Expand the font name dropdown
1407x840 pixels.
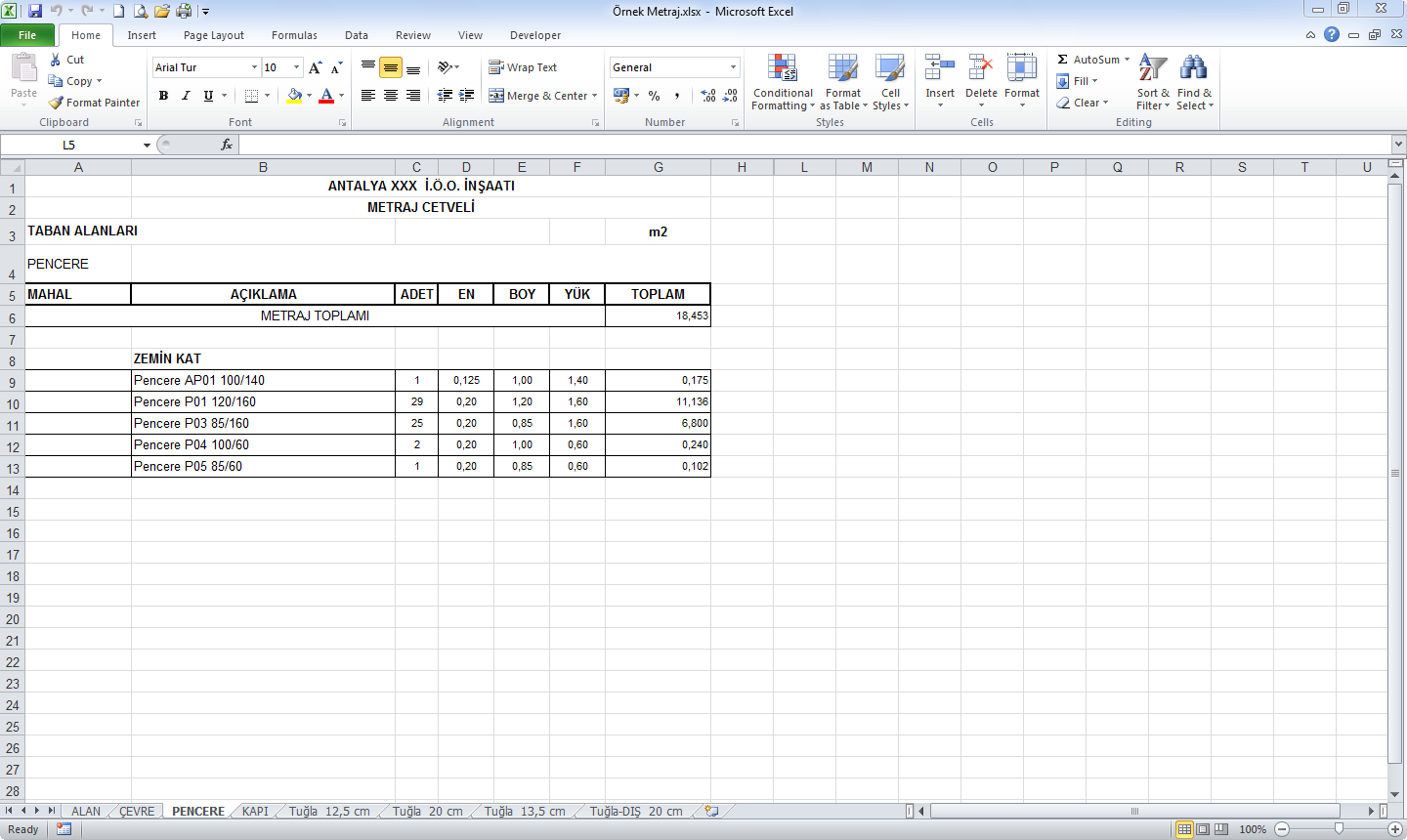click(x=254, y=67)
